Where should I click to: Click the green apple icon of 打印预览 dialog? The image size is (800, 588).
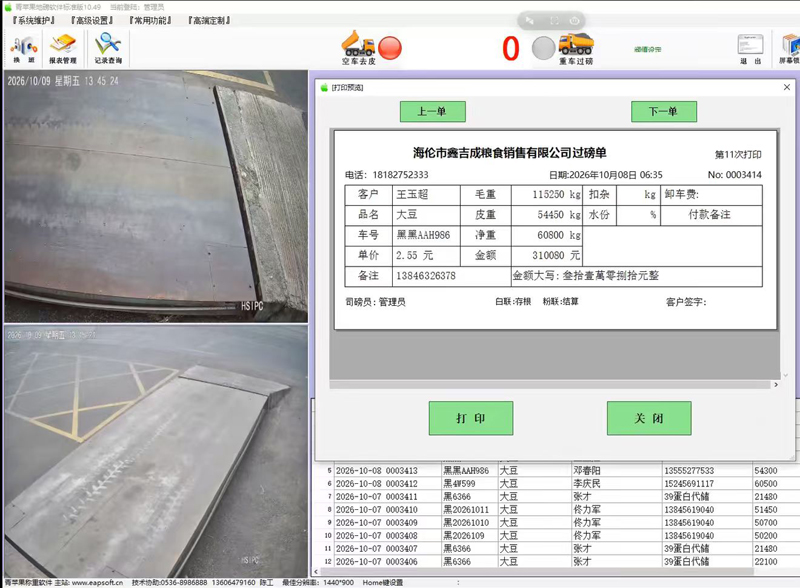pyautogui.click(x=324, y=87)
